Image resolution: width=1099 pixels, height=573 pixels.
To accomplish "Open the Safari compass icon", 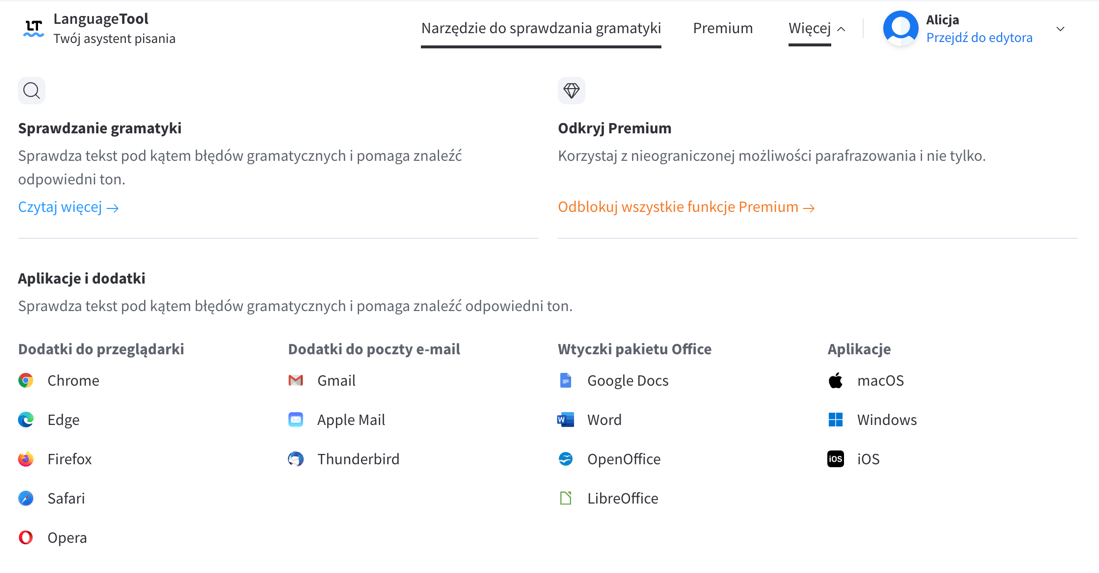I will coord(26,498).
